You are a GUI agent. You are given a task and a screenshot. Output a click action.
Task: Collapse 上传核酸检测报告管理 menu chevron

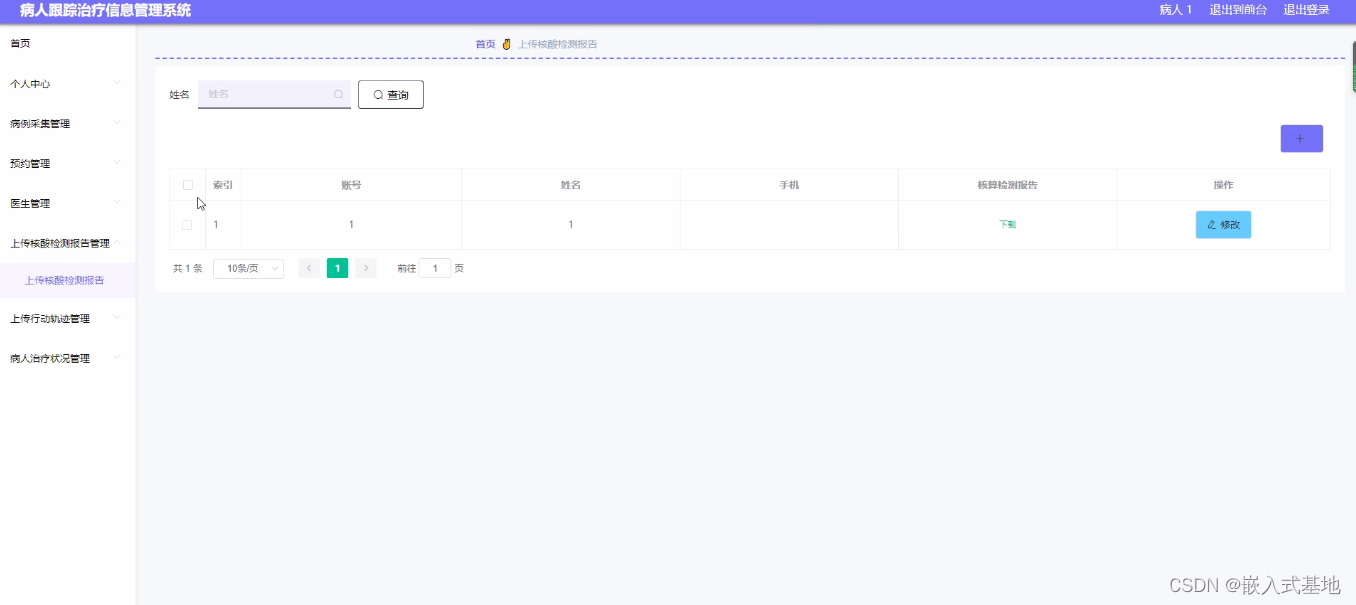pos(117,242)
